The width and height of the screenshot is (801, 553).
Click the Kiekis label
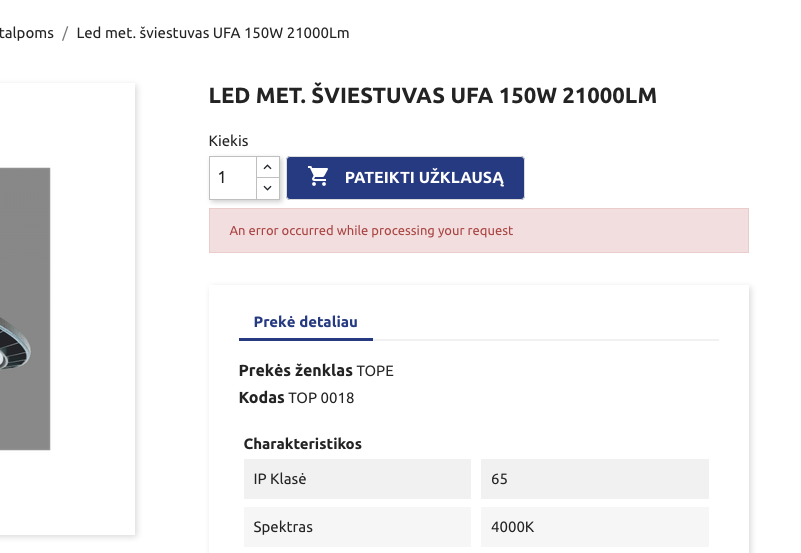(228, 141)
